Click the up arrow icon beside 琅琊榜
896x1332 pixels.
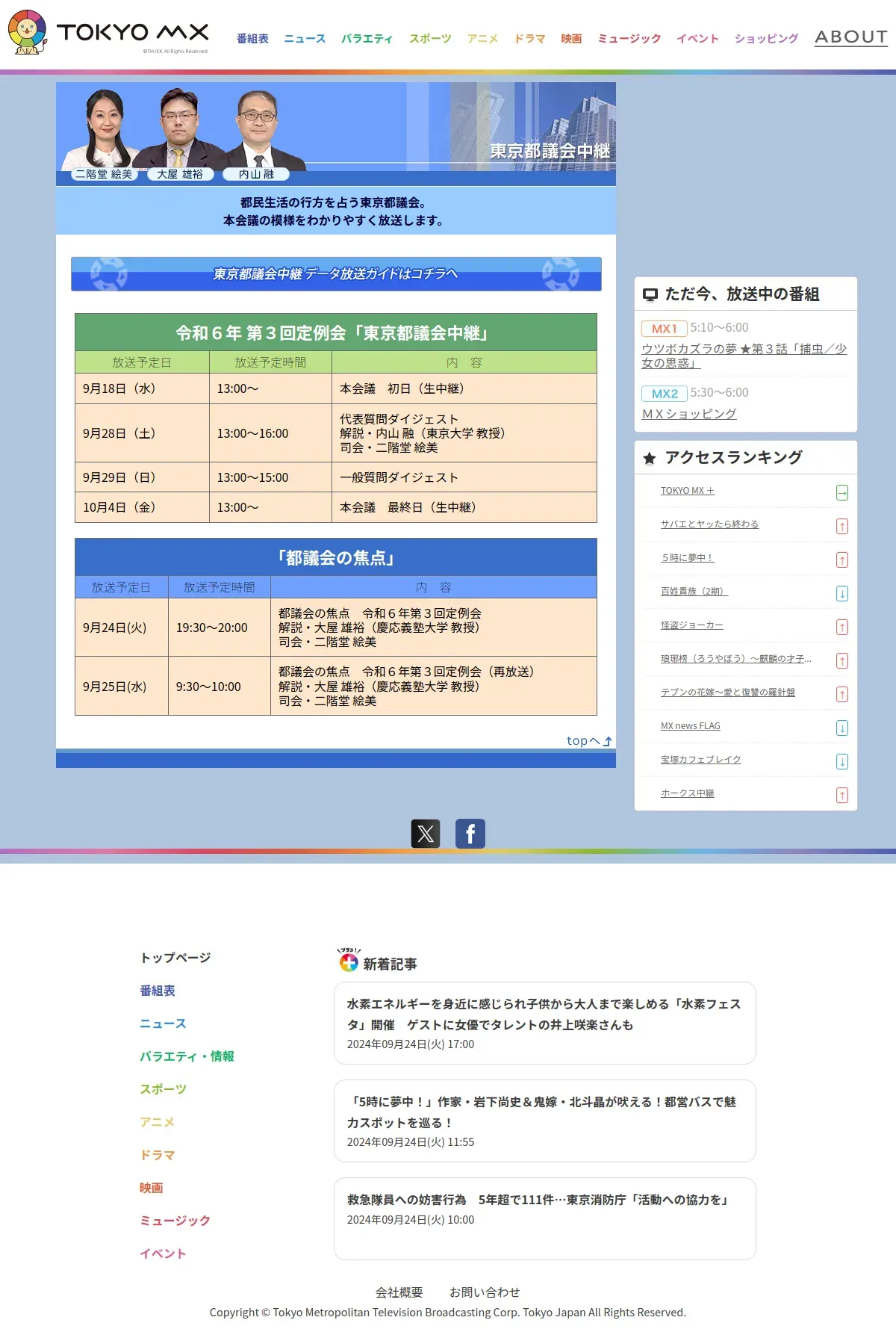tap(842, 660)
